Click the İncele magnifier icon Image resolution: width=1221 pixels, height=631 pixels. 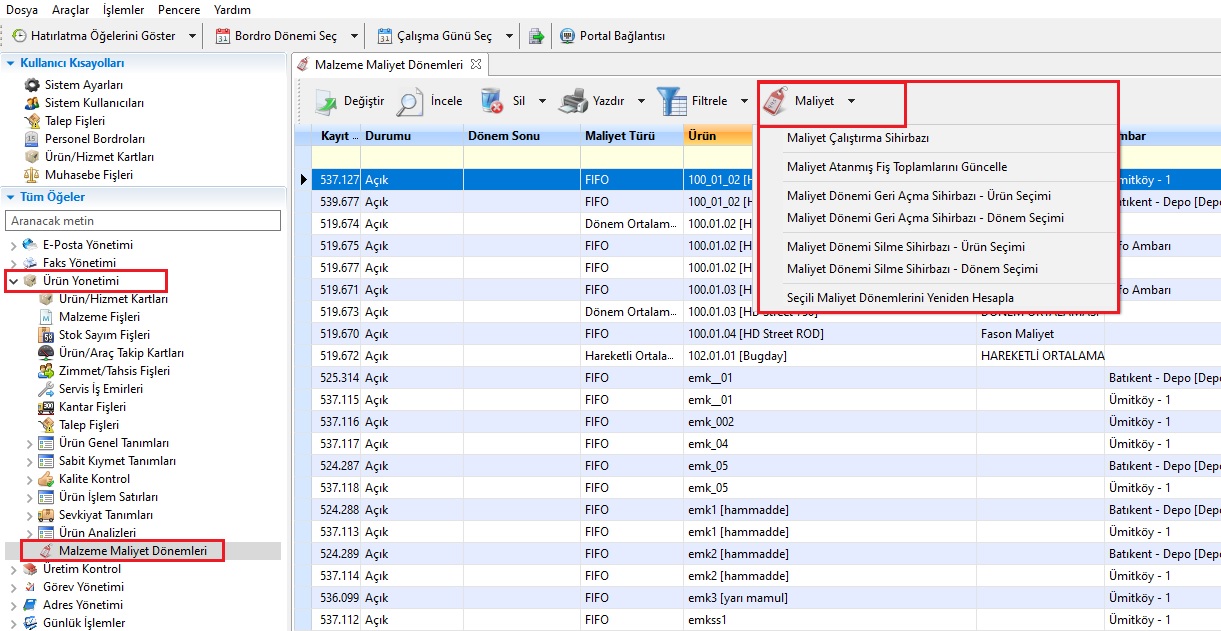pyautogui.click(x=410, y=101)
